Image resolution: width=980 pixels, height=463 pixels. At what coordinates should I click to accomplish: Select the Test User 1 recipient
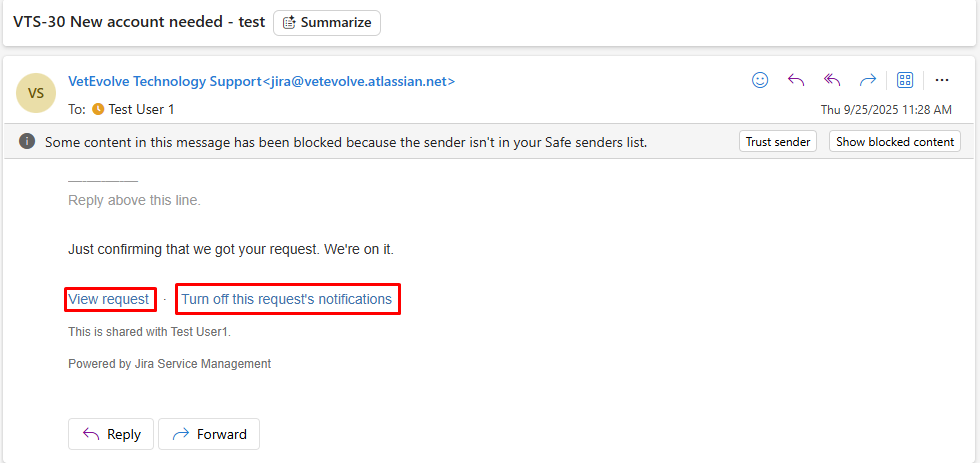(141, 109)
